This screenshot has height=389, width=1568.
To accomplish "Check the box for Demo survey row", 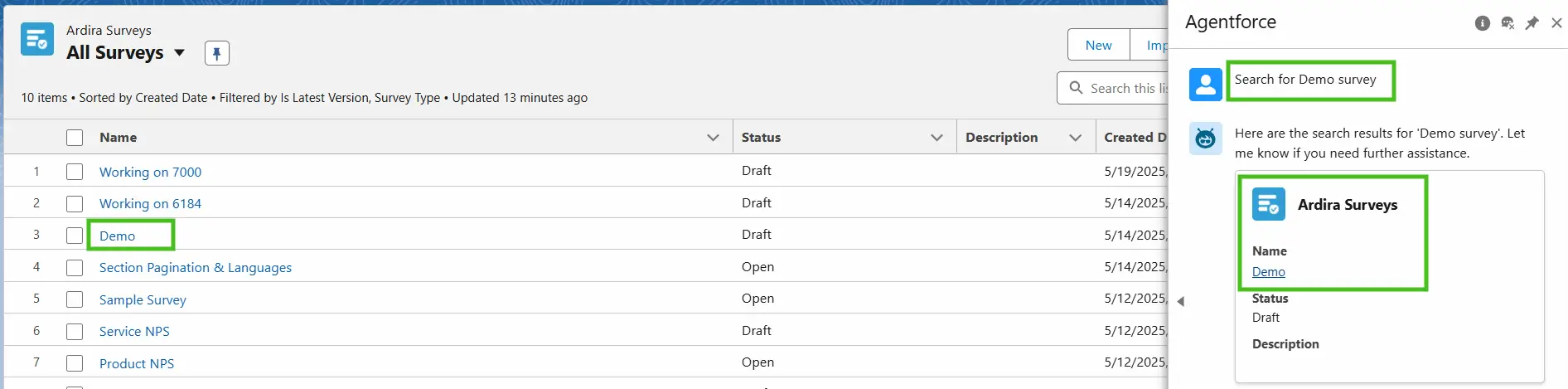I will pos(75,236).
